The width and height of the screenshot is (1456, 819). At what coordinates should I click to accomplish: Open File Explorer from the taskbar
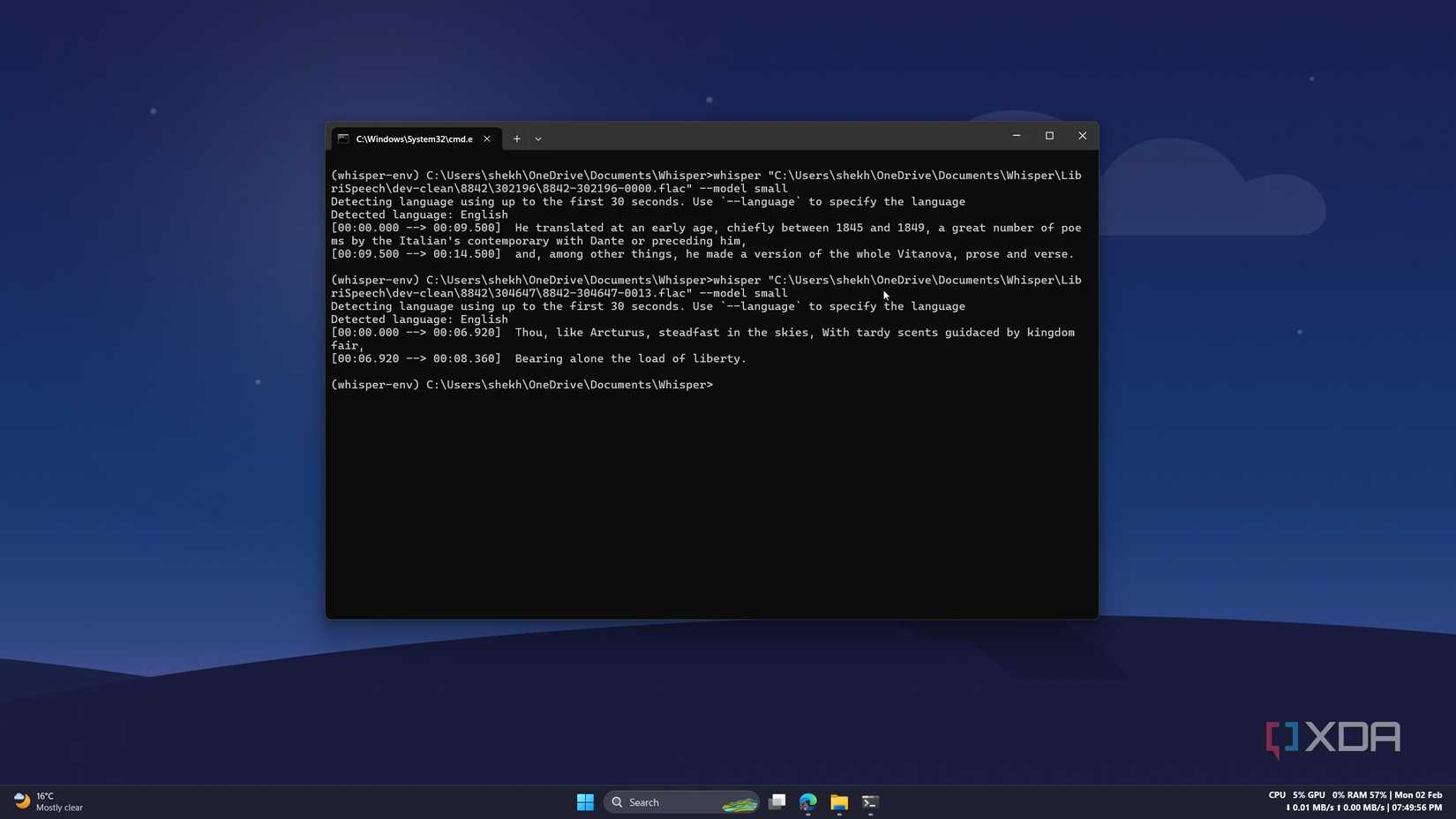837,802
